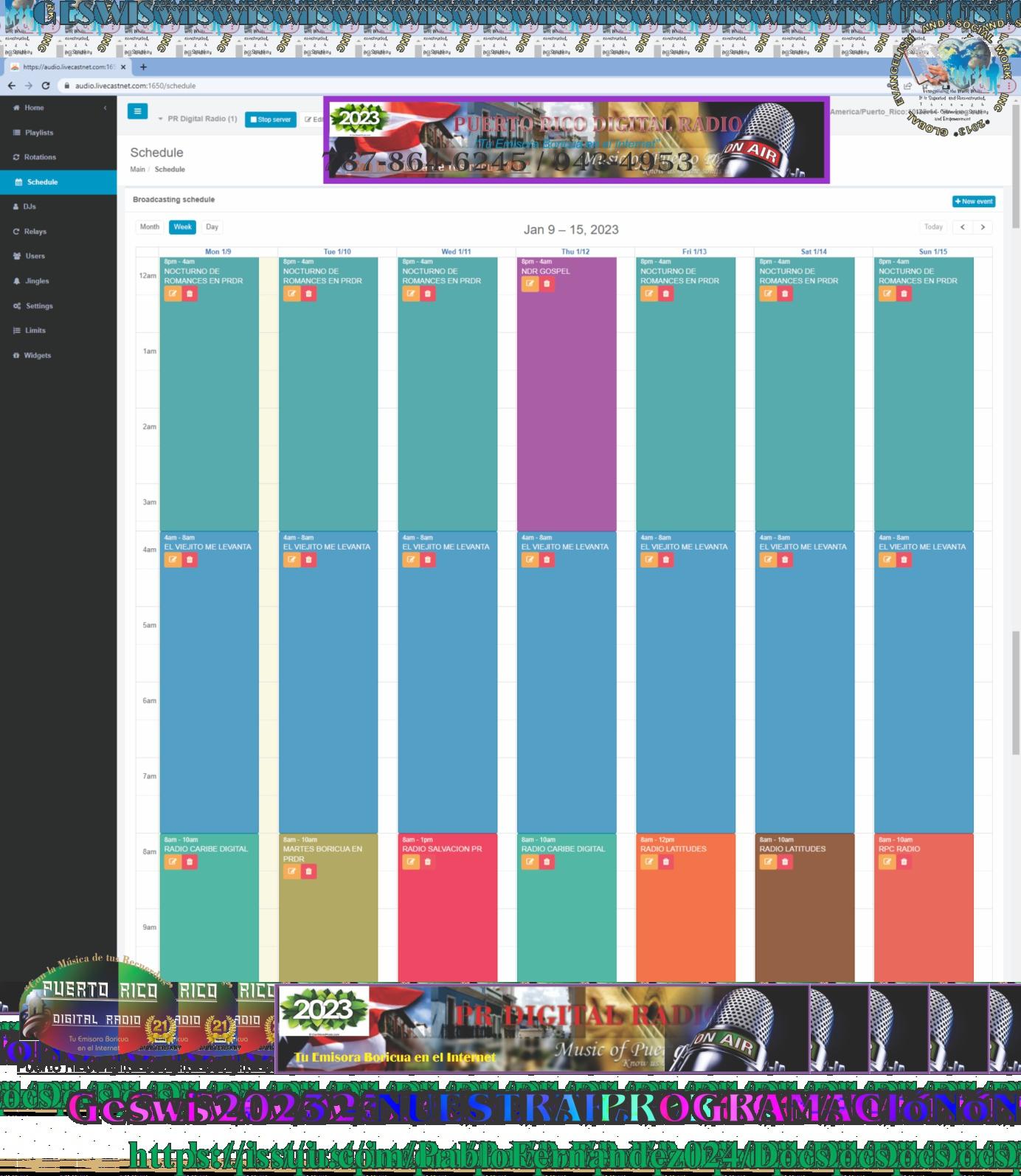This screenshot has width=1021, height=1176.
Task: Reload the page in browser
Action: tap(46, 86)
